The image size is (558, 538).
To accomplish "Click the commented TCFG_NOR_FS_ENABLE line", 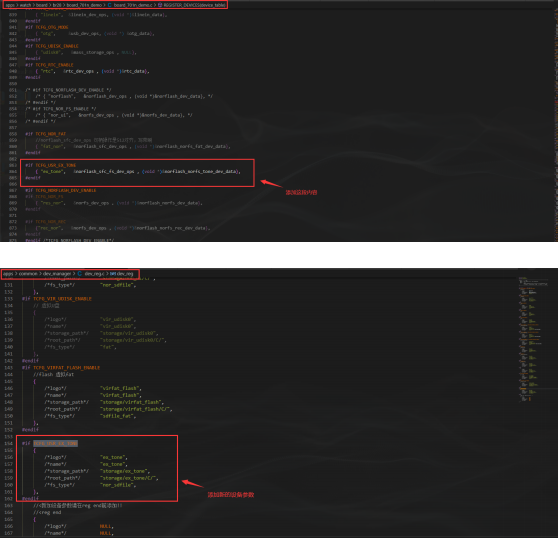I will point(60,109).
